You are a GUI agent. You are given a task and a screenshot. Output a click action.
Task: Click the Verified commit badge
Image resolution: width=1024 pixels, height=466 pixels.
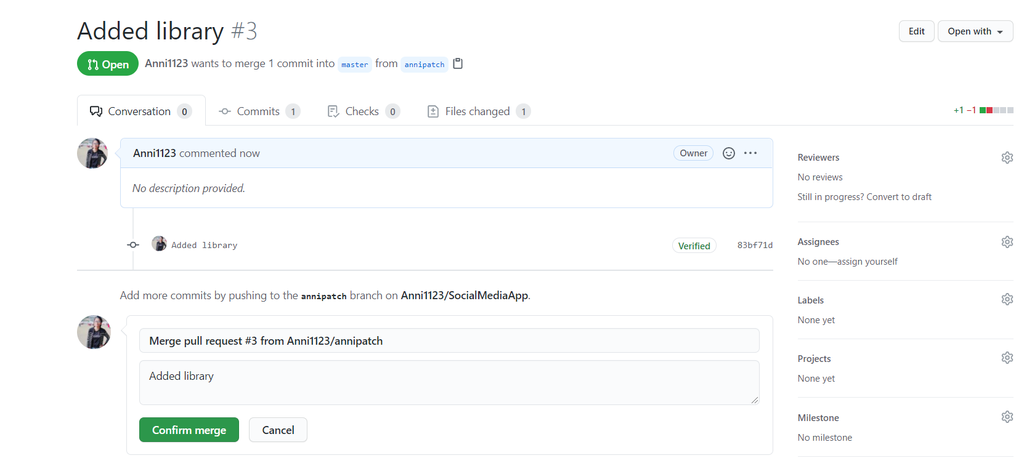[694, 245]
